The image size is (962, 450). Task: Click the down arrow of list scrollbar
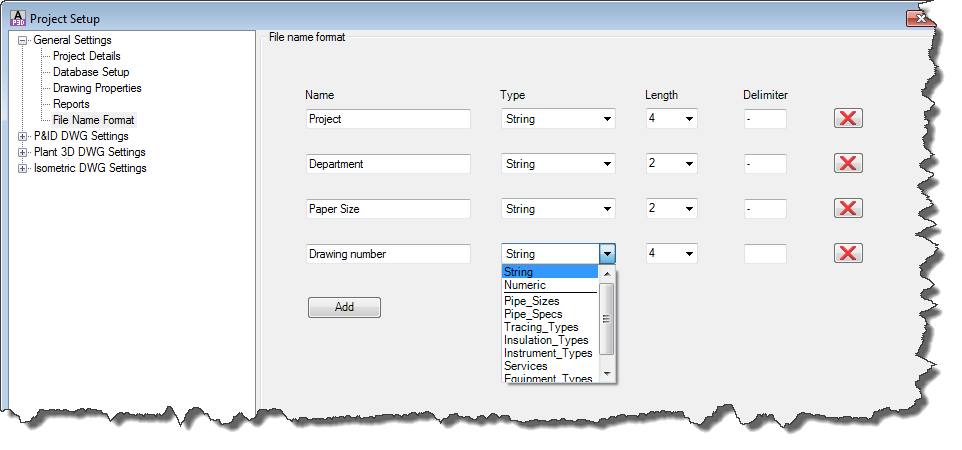pos(606,373)
